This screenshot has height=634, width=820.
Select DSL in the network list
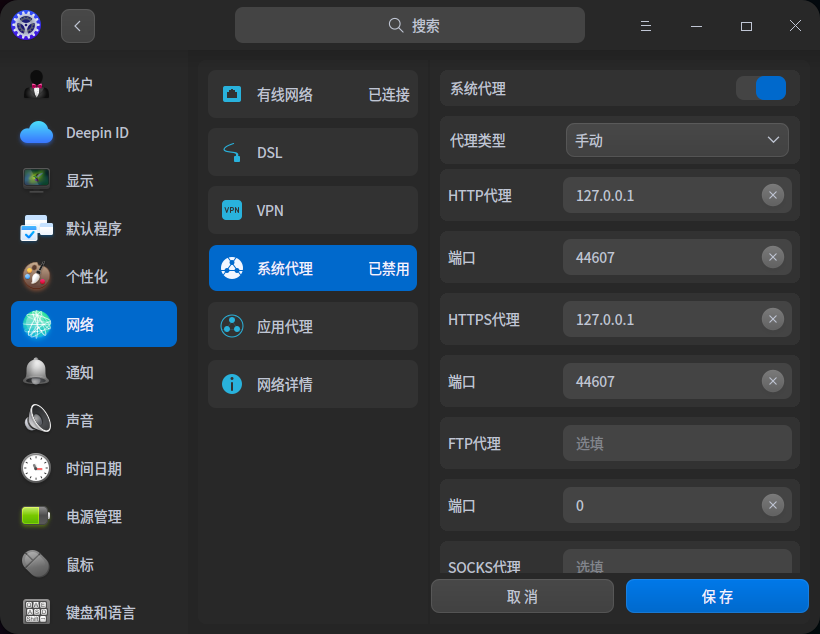(313, 152)
